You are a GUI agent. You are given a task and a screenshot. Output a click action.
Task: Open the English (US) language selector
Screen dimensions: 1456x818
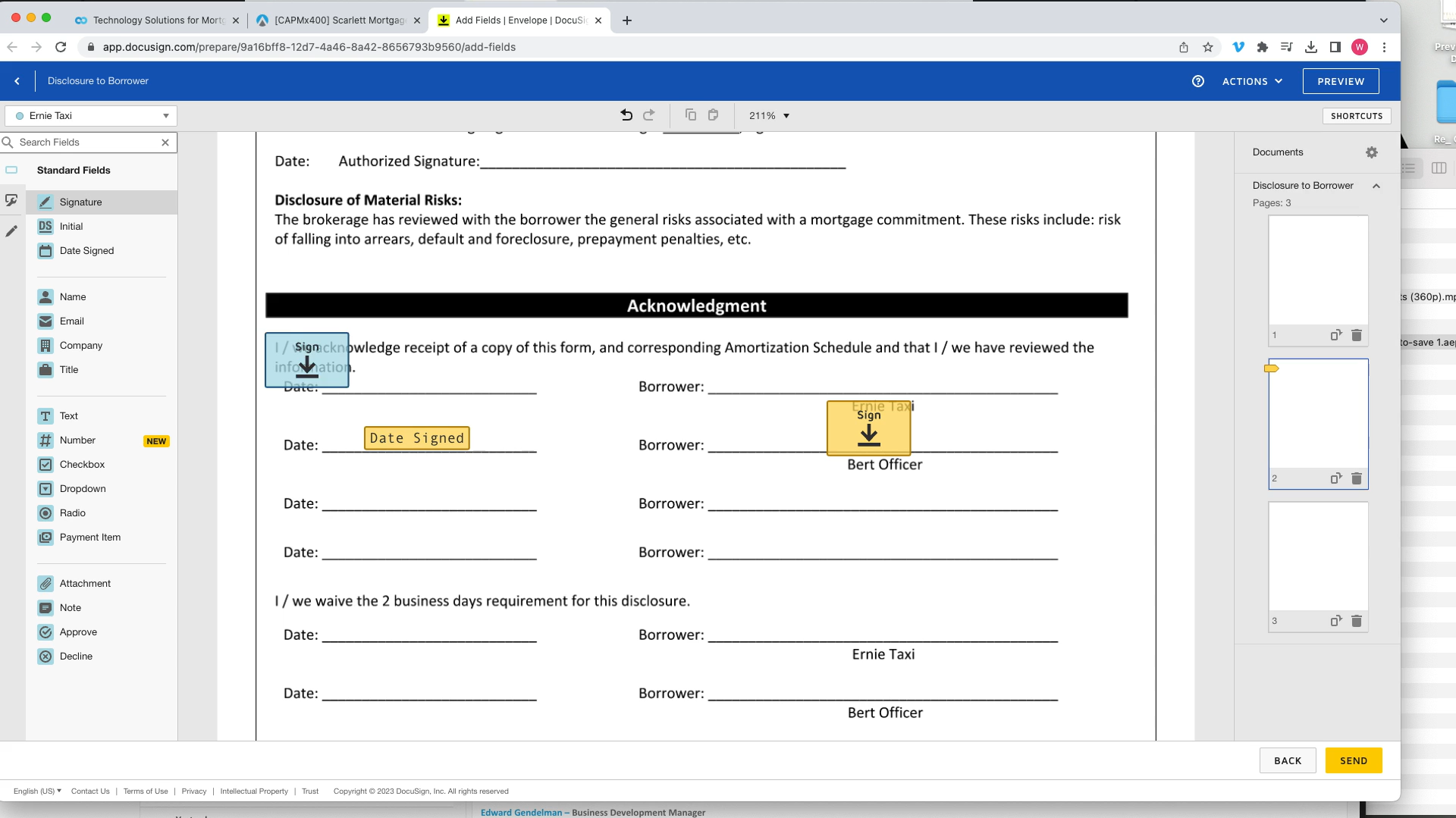(x=37, y=791)
